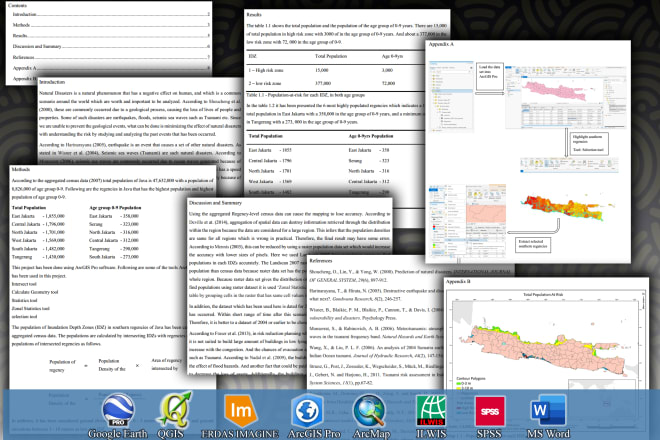Click the Methods page heading

point(21,169)
